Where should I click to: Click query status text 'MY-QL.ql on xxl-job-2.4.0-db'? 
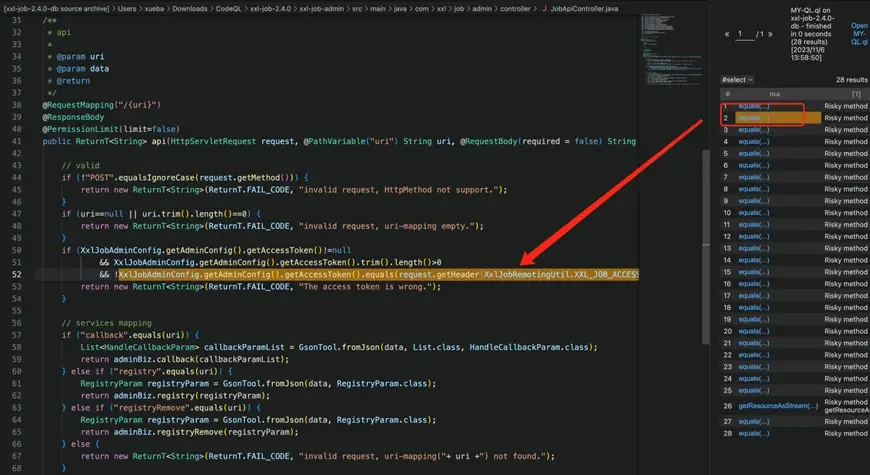click(812, 18)
